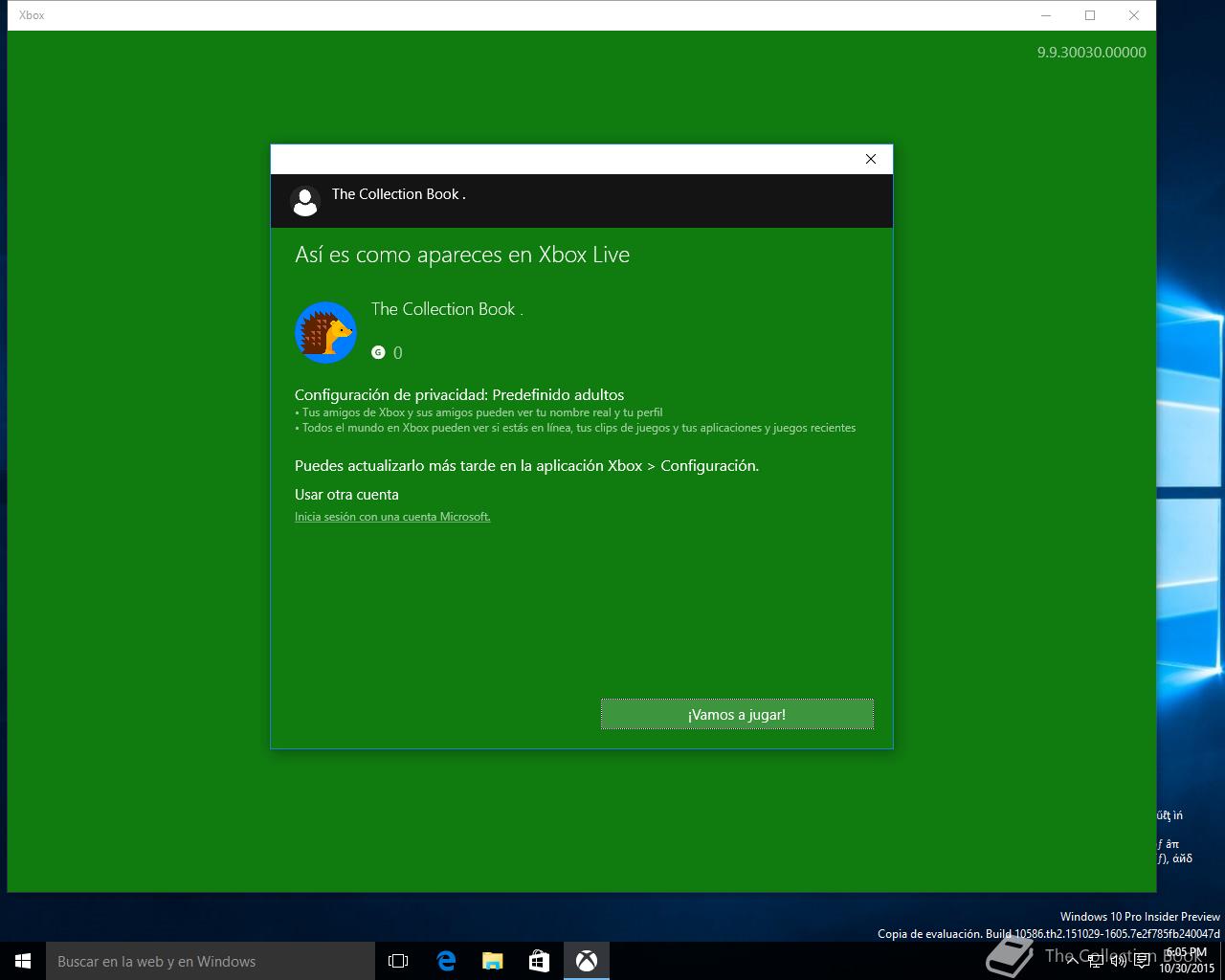1225x980 pixels.
Task: Maximize the Xbox window
Action: pos(1089,15)
